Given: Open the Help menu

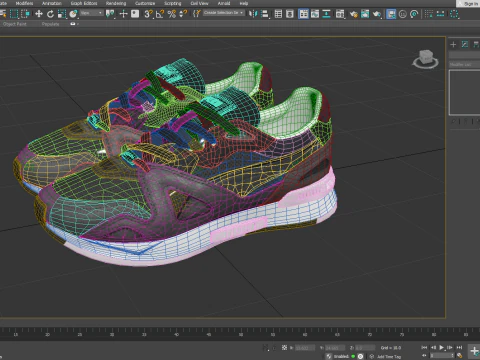Looking at the screenshot, I should pos(244,3).
